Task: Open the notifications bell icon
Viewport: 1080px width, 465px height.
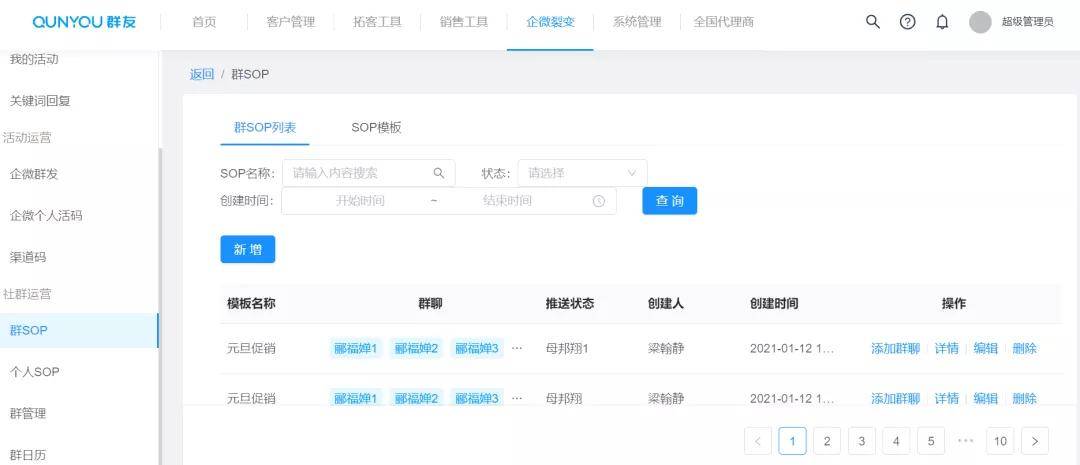Action: click(x=942, y=22)
